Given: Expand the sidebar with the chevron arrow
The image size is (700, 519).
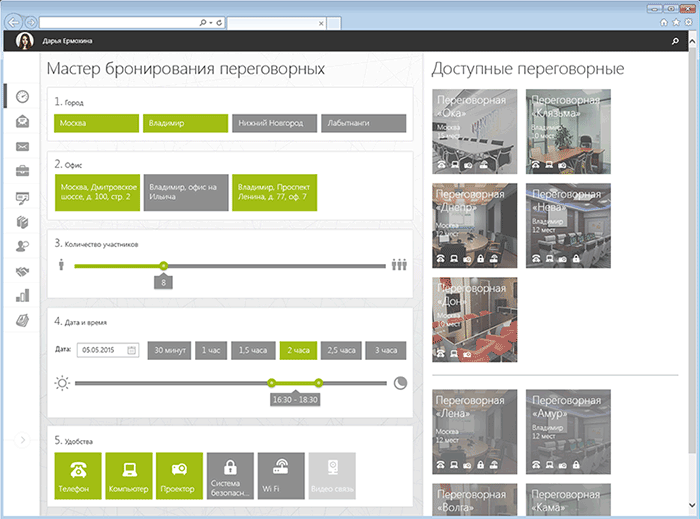Looking at the screenshot, I should tap(22, 440).
